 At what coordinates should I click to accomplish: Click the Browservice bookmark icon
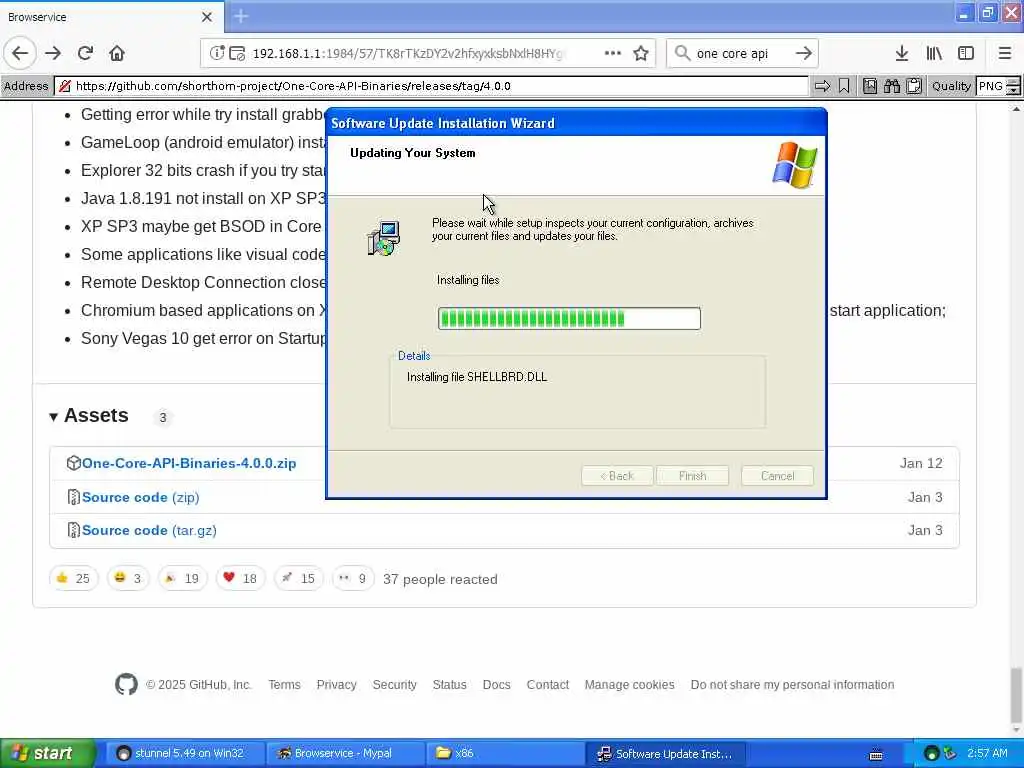pos(844,86)
